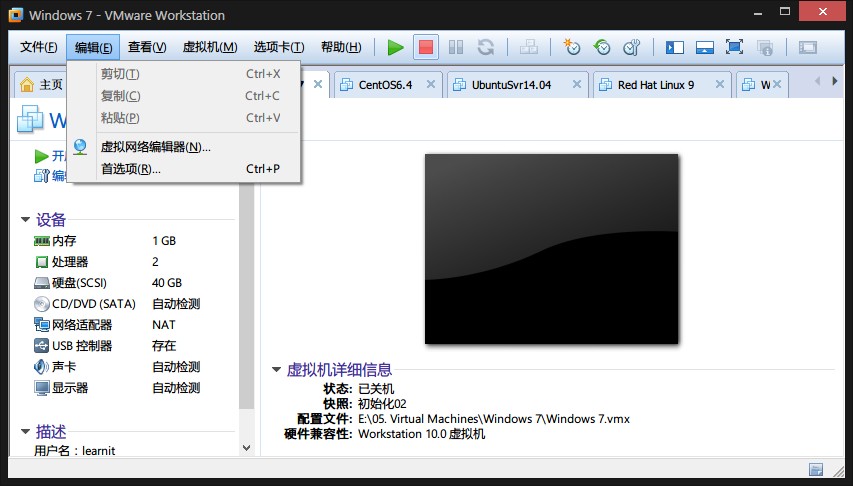Close the Red Hat Linux 9 tab
The width and height of the screenshot is (853, 486).
[x=720, y=84]
